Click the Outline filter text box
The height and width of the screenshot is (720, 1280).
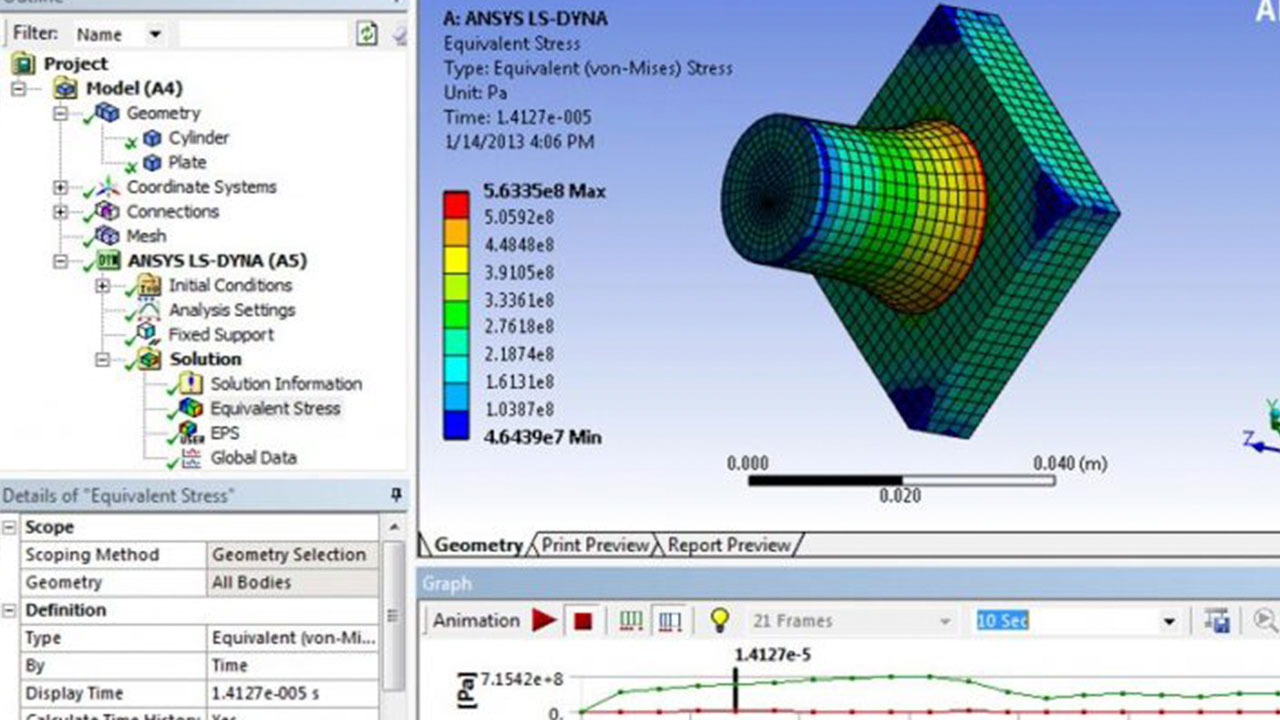coord(262,34)
